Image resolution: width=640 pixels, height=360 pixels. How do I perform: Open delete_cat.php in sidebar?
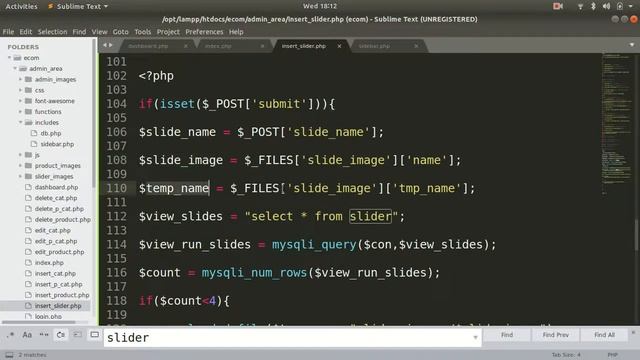pos(56,198)
